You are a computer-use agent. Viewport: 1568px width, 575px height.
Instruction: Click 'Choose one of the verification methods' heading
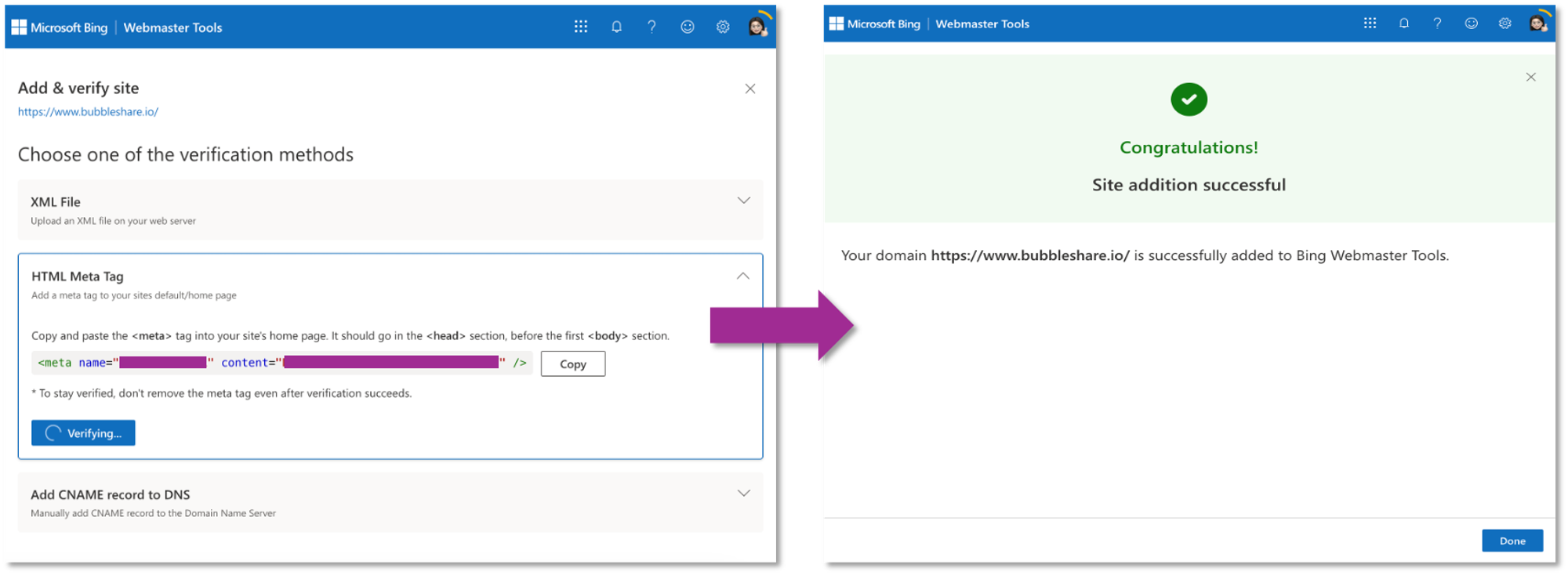coord(186,154)
